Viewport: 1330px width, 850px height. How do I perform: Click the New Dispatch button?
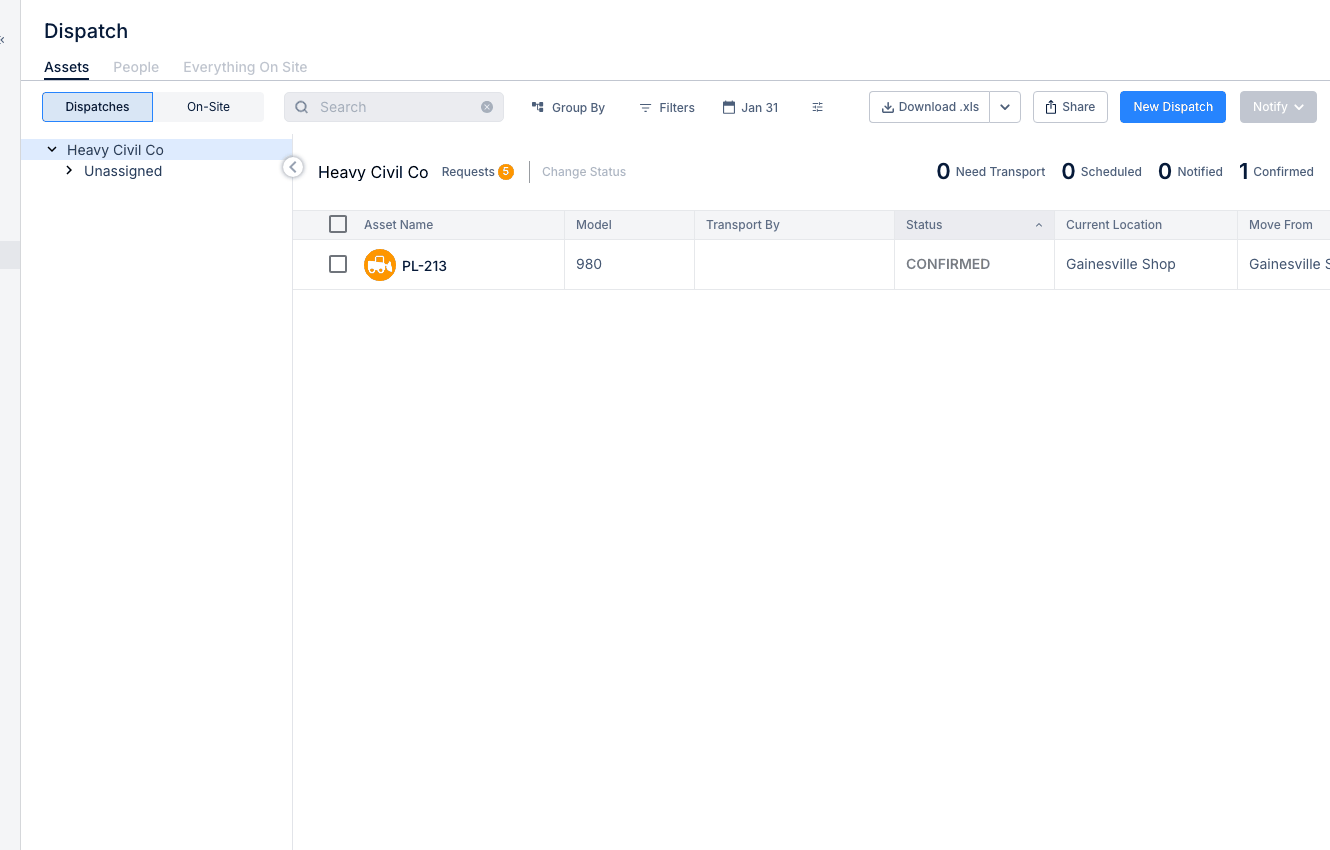click(1172, 106)
